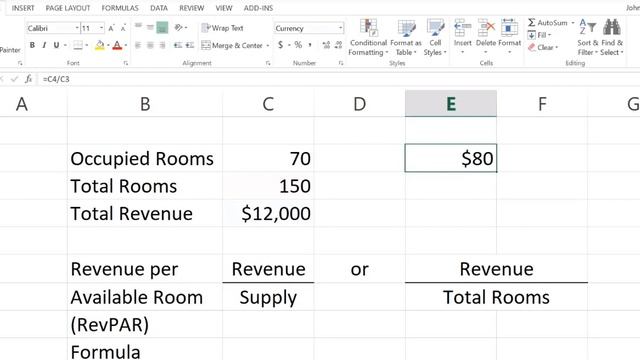Open the Currency number format dropdown
This screenshot has height=360, width=640.
pos(340,28)
